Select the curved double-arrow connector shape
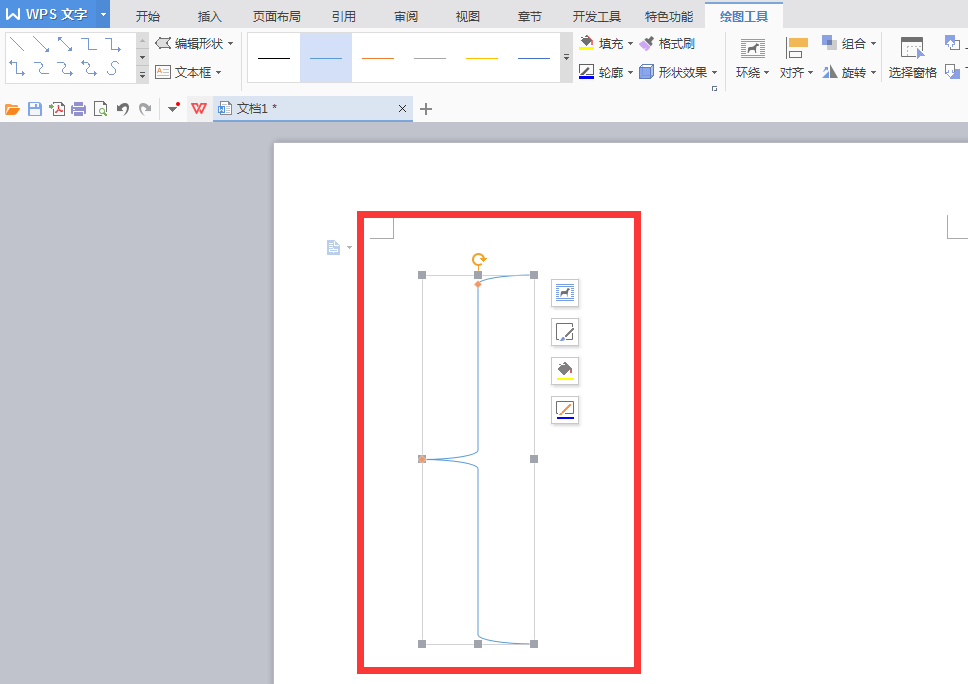This screenshot has height=684, width=968. [x=89, y=68]
